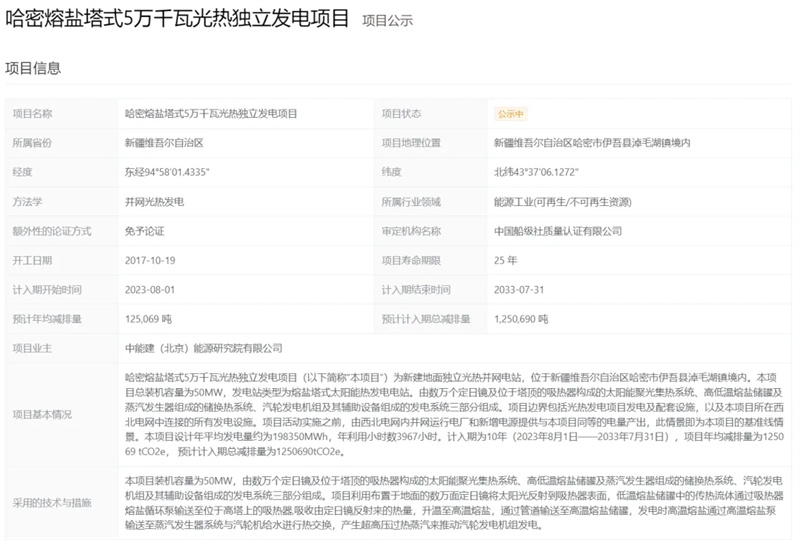Click the 新疆维吾尔自治区 province value
Viewport: 800px width, 540px height.
click(163, 143)
